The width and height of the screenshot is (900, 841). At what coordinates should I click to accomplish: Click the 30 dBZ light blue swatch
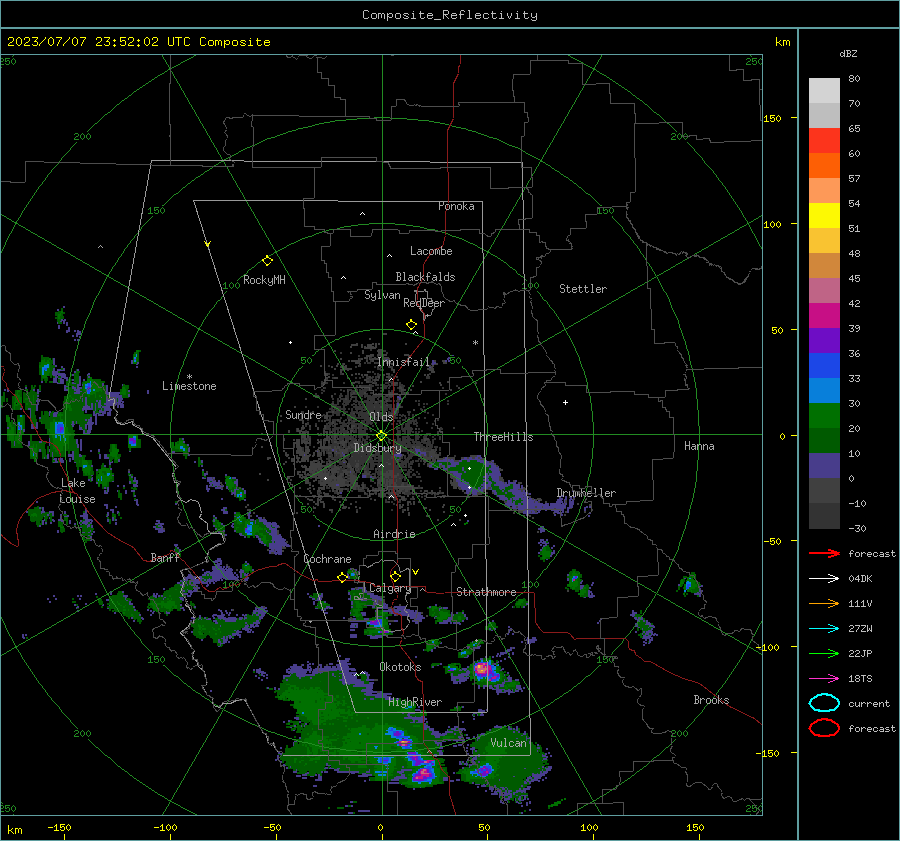tap(824, 390)
